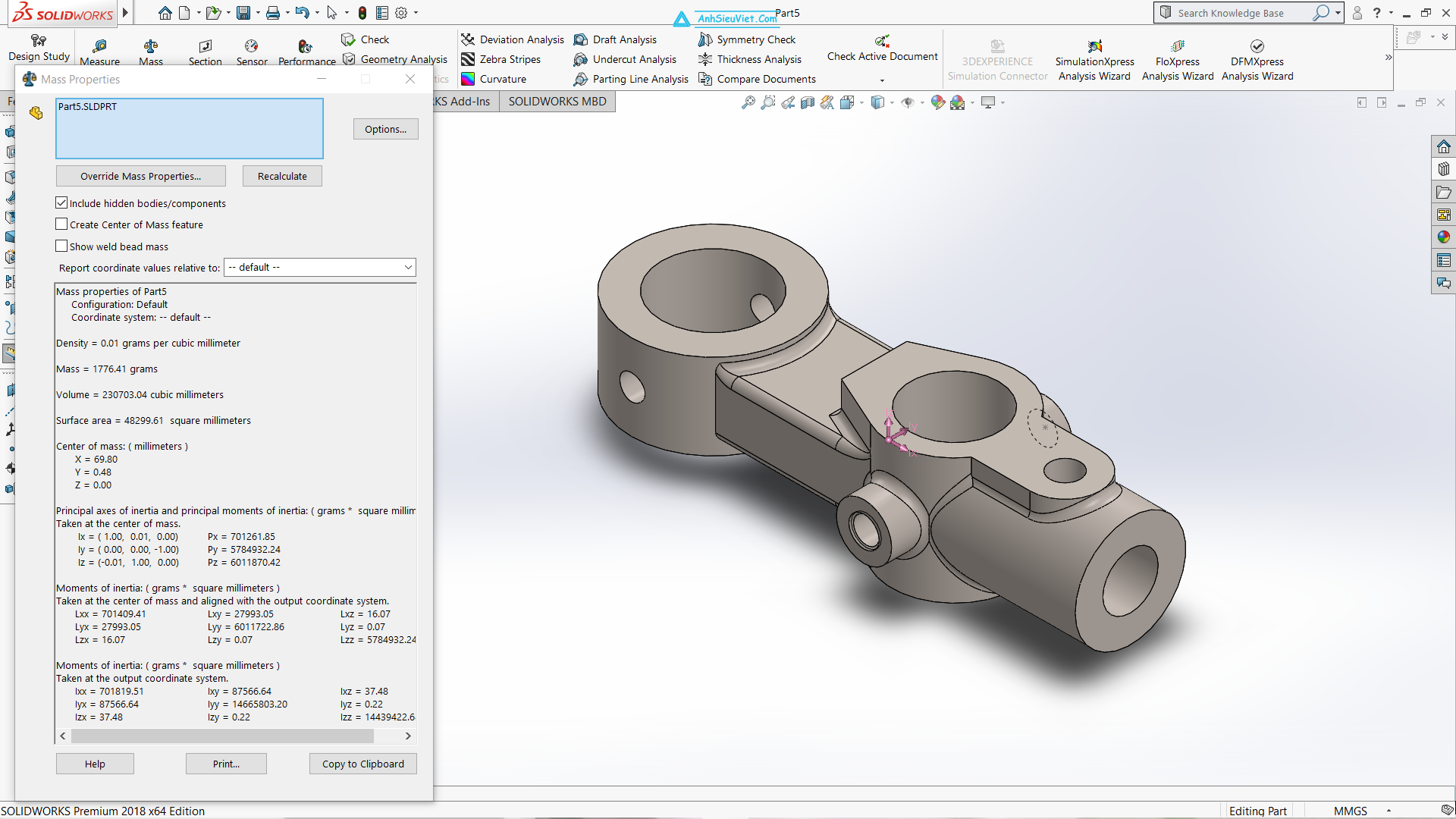Open Draft Analysis
The height and width of the screenshot is (819, 1456).
point(615,39)
